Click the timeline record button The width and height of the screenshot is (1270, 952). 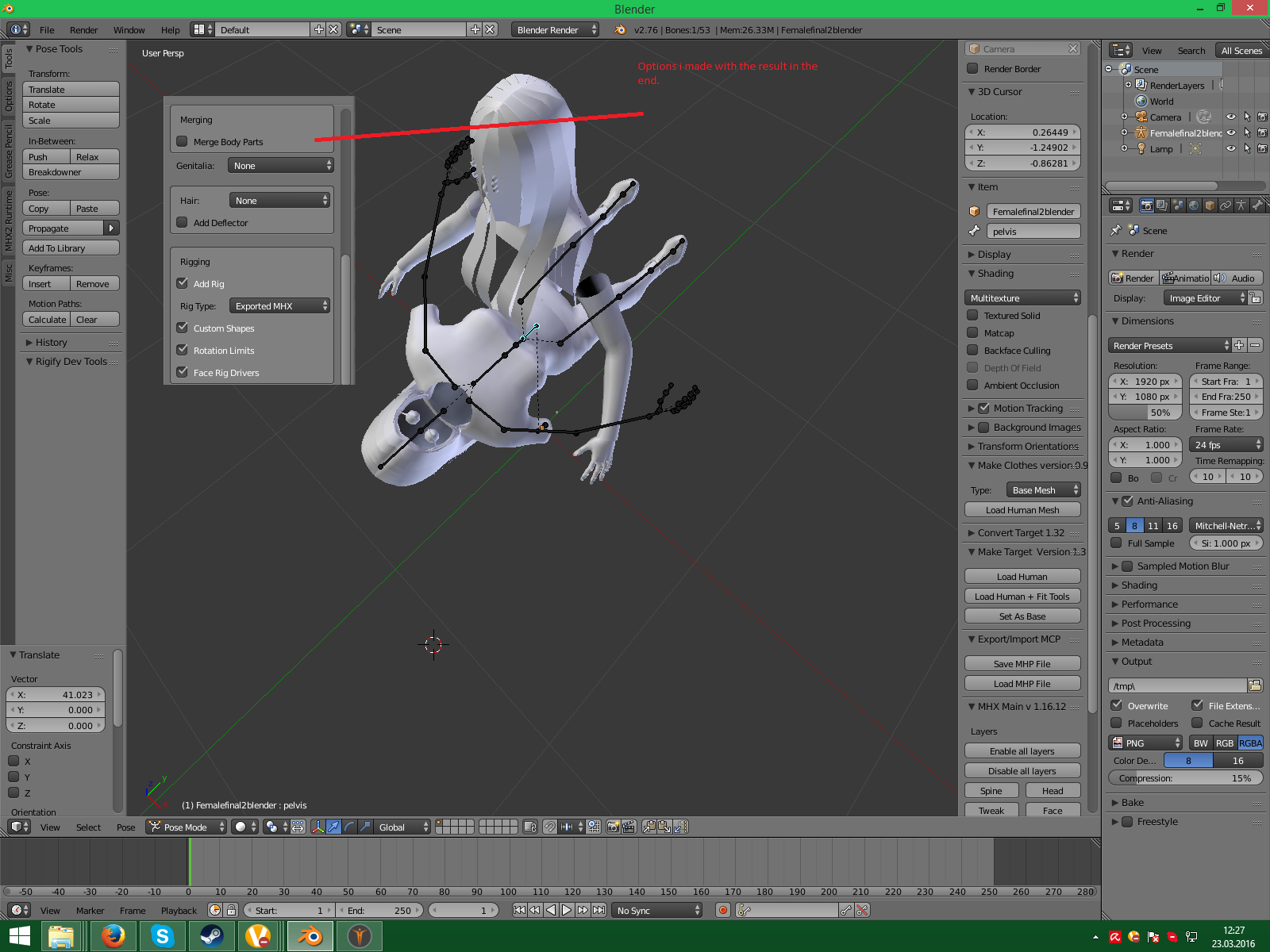click(723, 910)
